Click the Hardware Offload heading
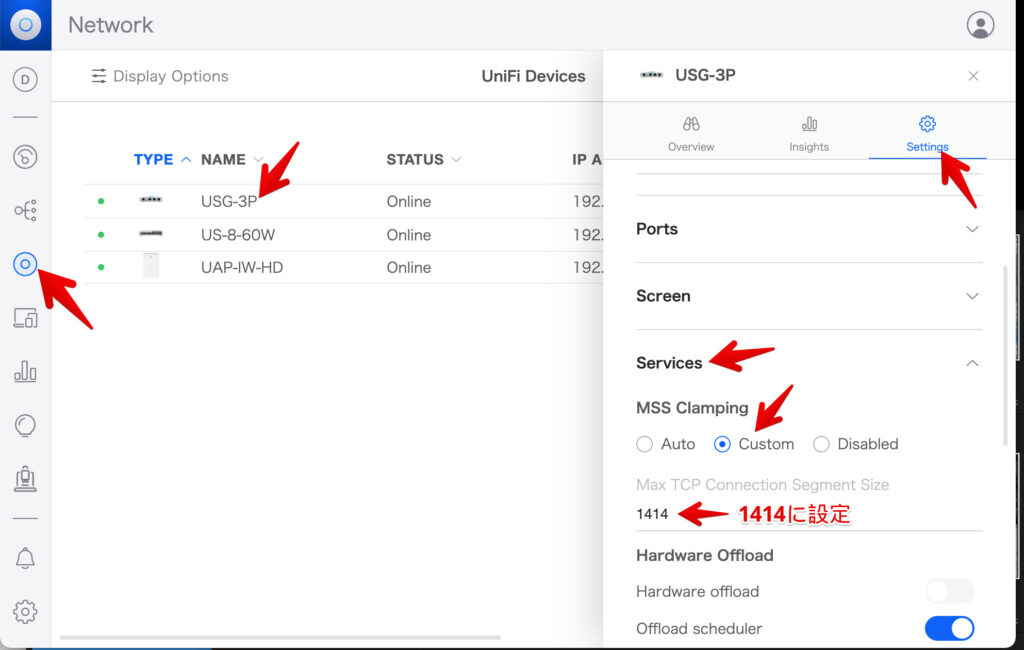This screenshot has height=650, width=1024. click(x=705, y=555)
